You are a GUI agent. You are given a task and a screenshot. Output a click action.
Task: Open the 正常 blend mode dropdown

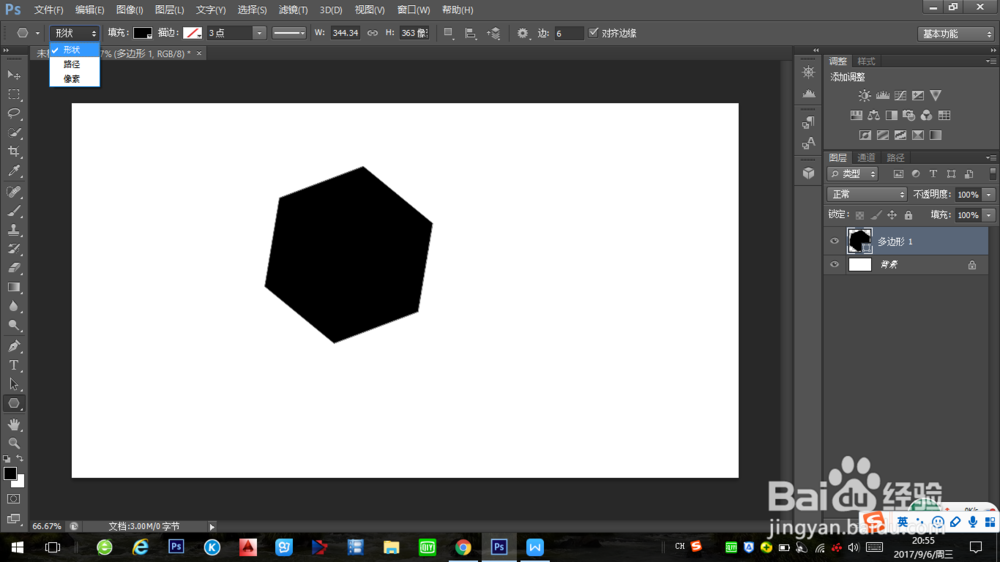click(x=866, y=194)
